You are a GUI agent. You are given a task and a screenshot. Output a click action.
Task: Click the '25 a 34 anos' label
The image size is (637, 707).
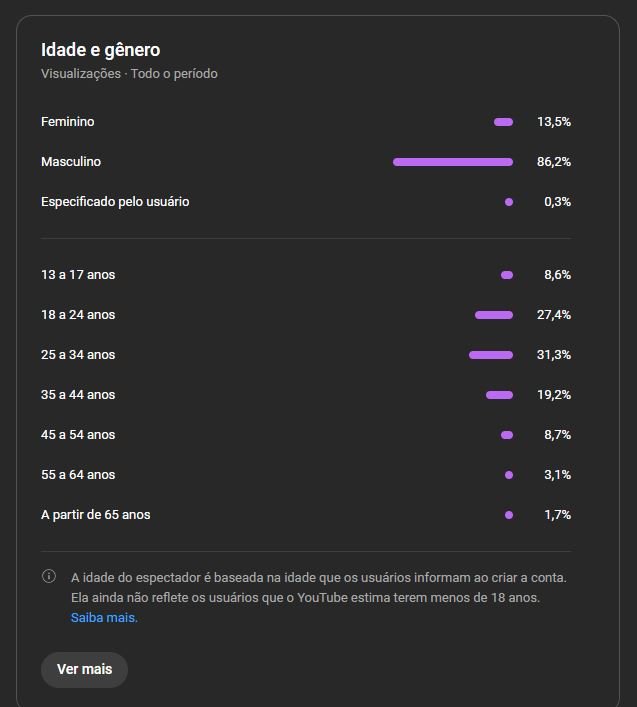(x=78, y=355)
